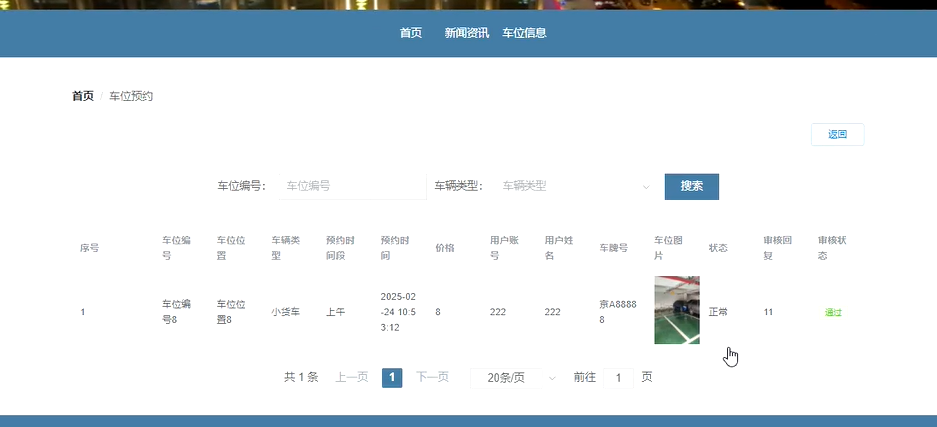Click the 搜索 button

pos(691,186)
